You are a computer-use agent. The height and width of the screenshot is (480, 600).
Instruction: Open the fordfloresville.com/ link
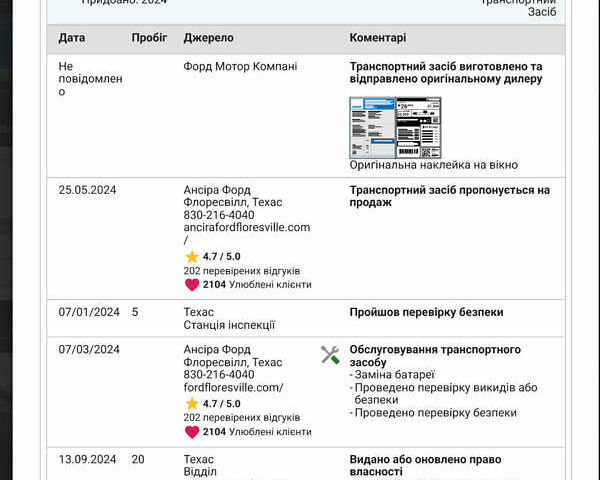[x=233, y=388]
